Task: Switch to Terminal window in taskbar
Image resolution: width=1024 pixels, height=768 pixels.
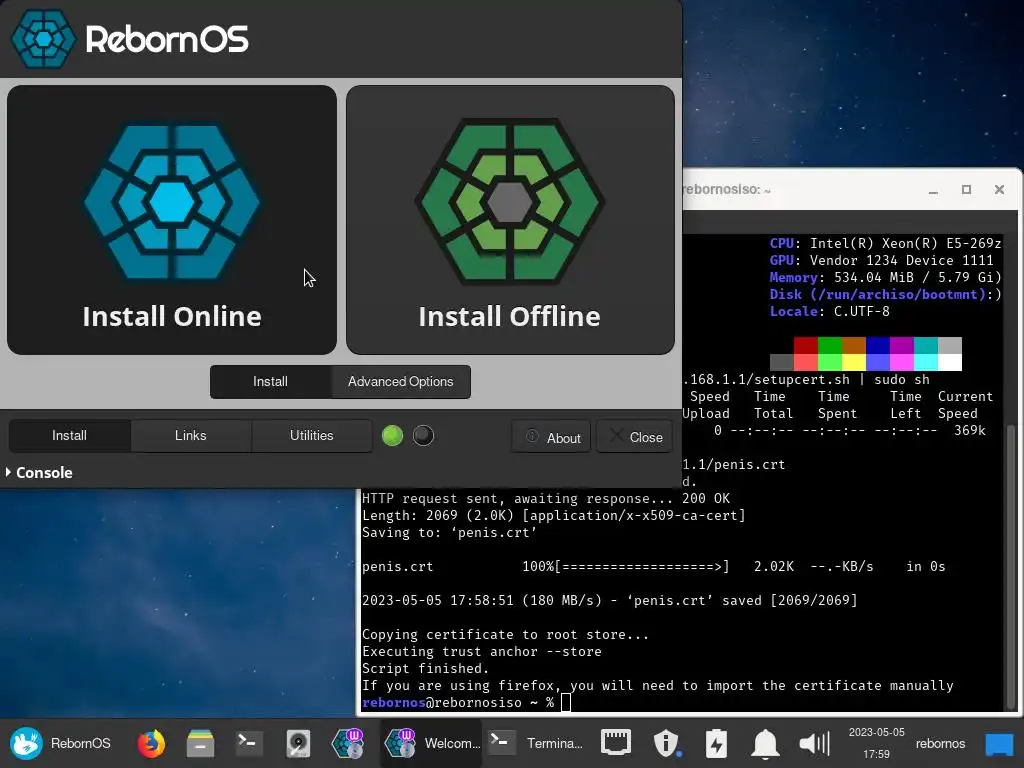Action: coord(536,743)
